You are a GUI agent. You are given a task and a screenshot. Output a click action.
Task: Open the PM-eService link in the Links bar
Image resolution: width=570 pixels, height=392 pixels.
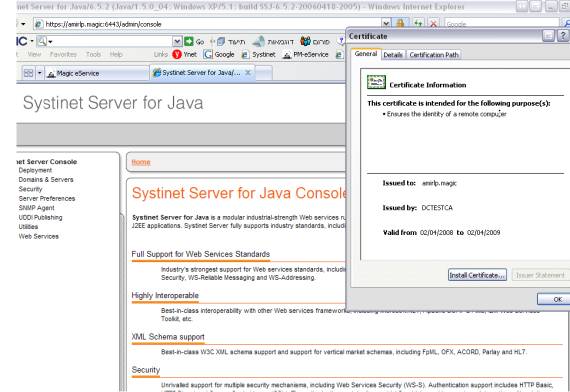coord(306,55)
